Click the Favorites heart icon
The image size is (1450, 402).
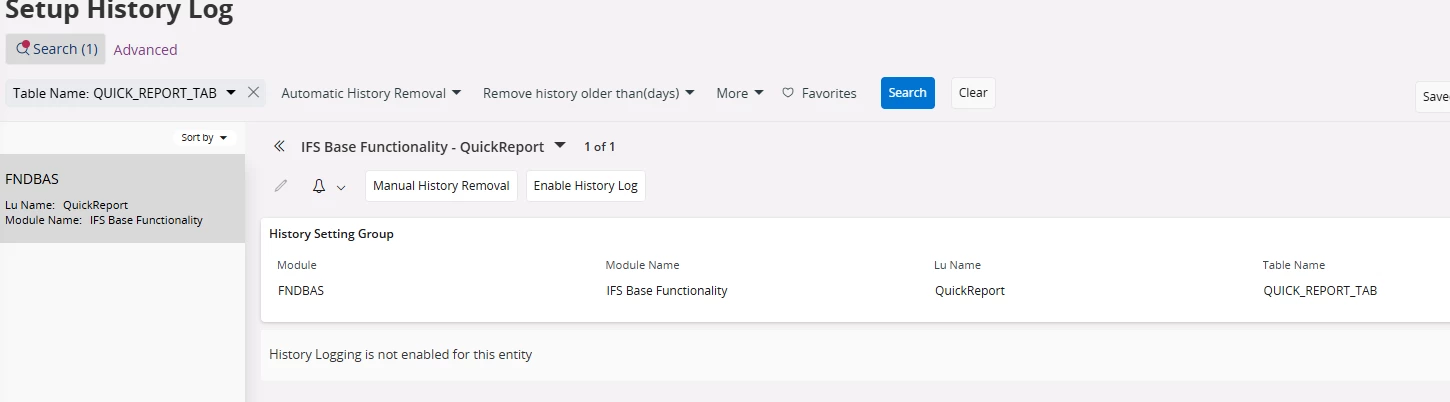pos(788,93)
